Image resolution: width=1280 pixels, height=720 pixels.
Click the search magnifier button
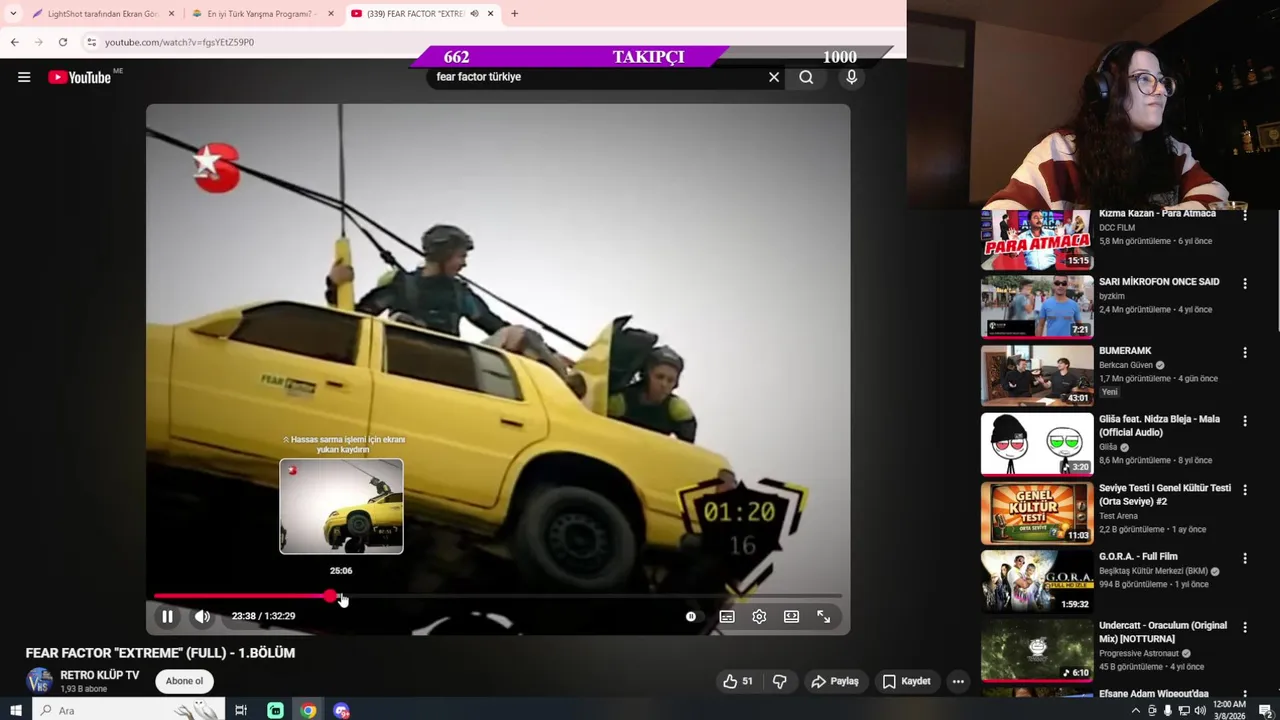point(806,77)
